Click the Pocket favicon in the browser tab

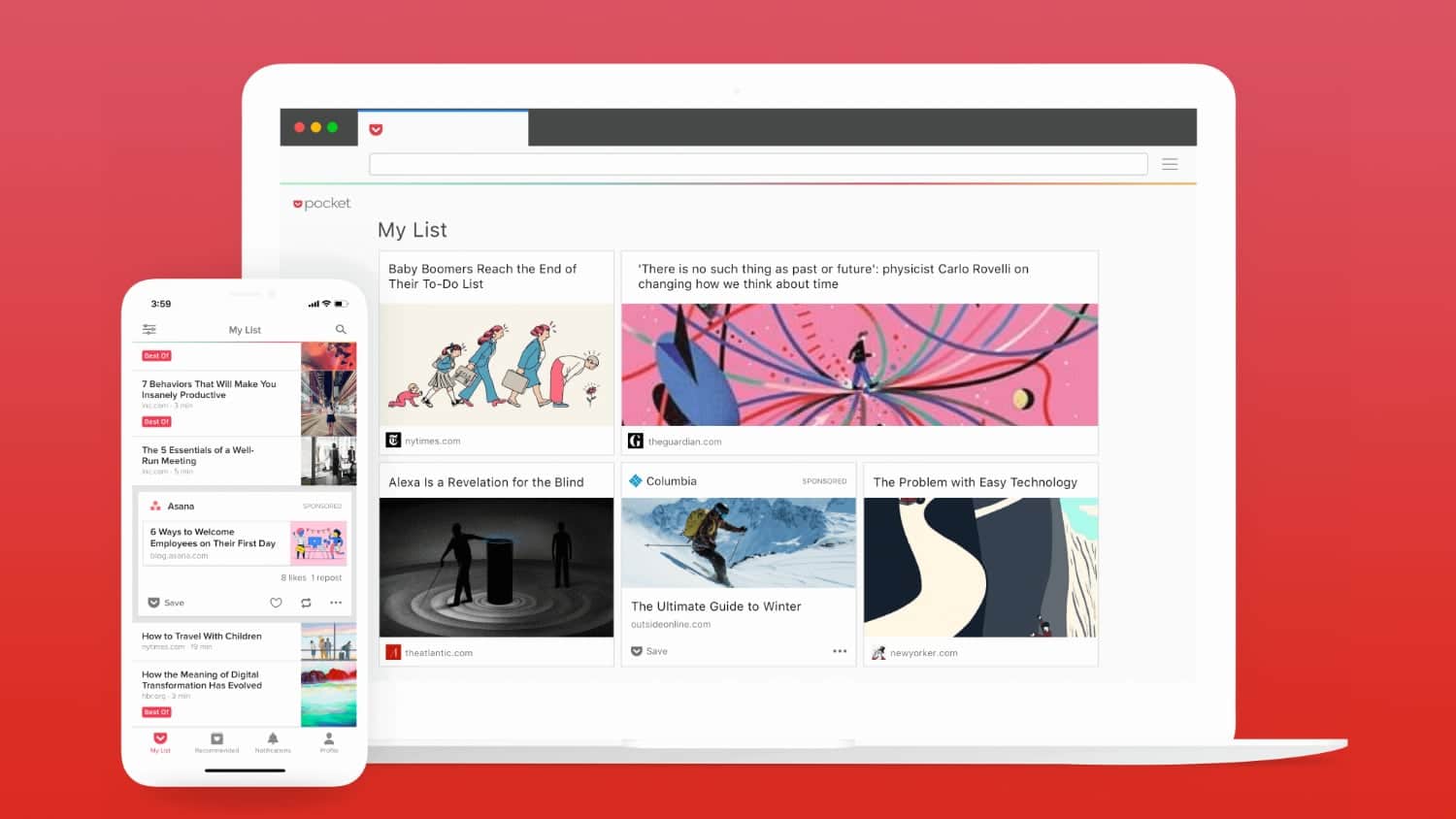click(x=376, y=129)
